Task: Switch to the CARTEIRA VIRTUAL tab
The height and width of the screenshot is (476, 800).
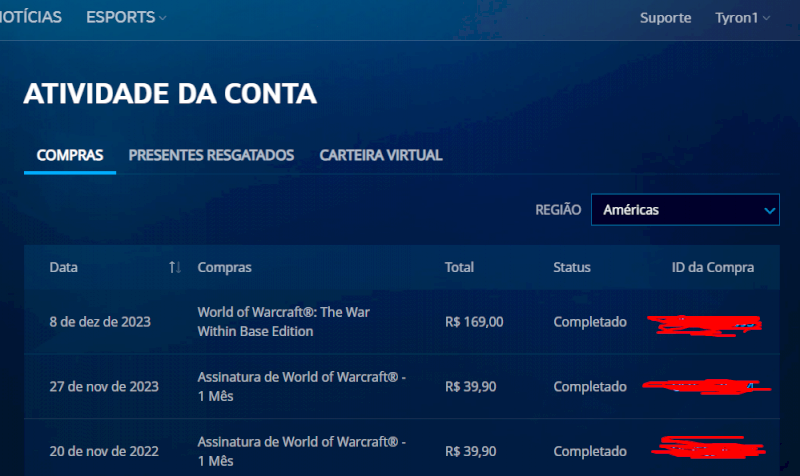Action: tap(381, 155)
